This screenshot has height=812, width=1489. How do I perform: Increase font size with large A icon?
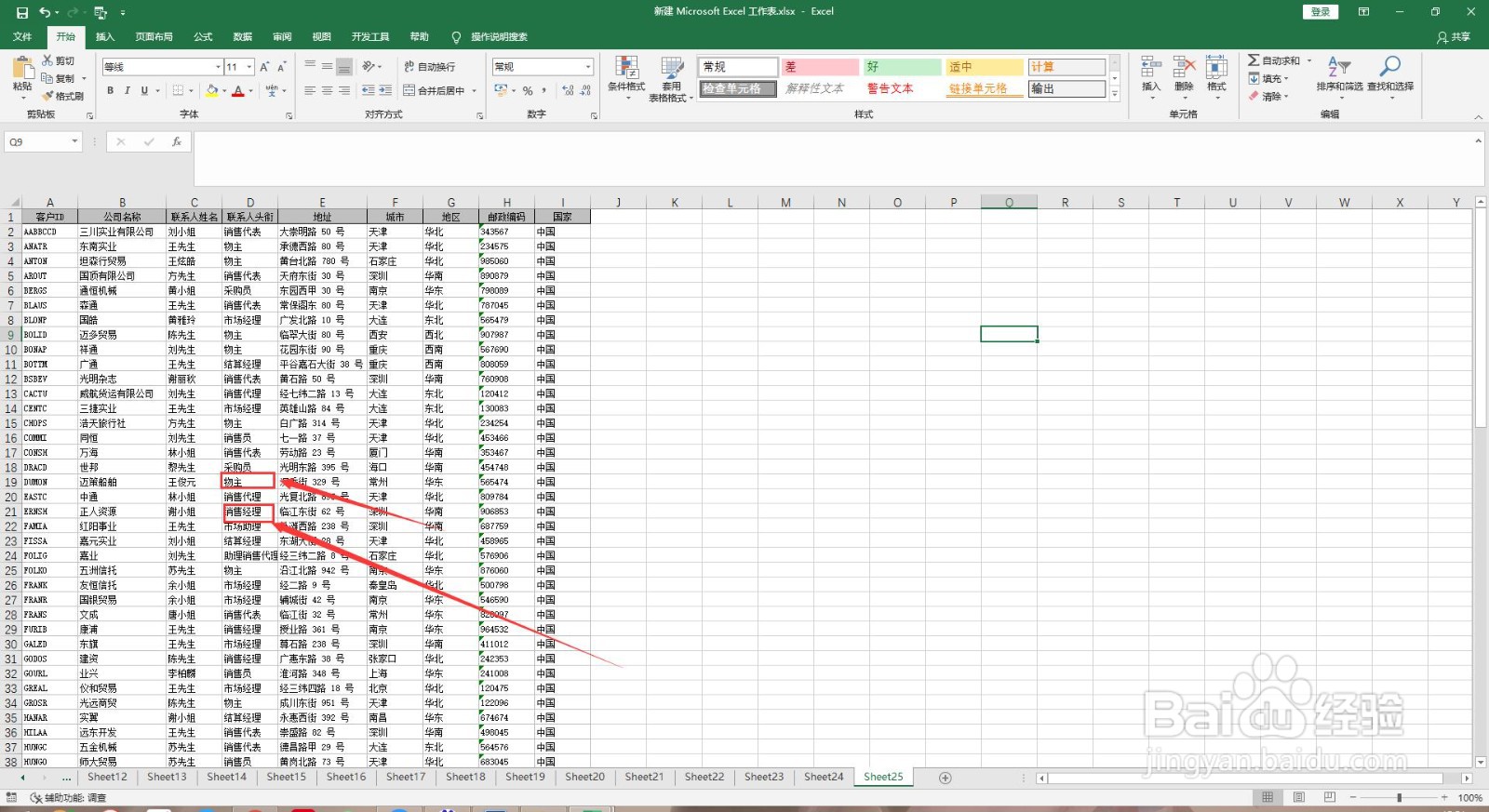tap(264, 67)
